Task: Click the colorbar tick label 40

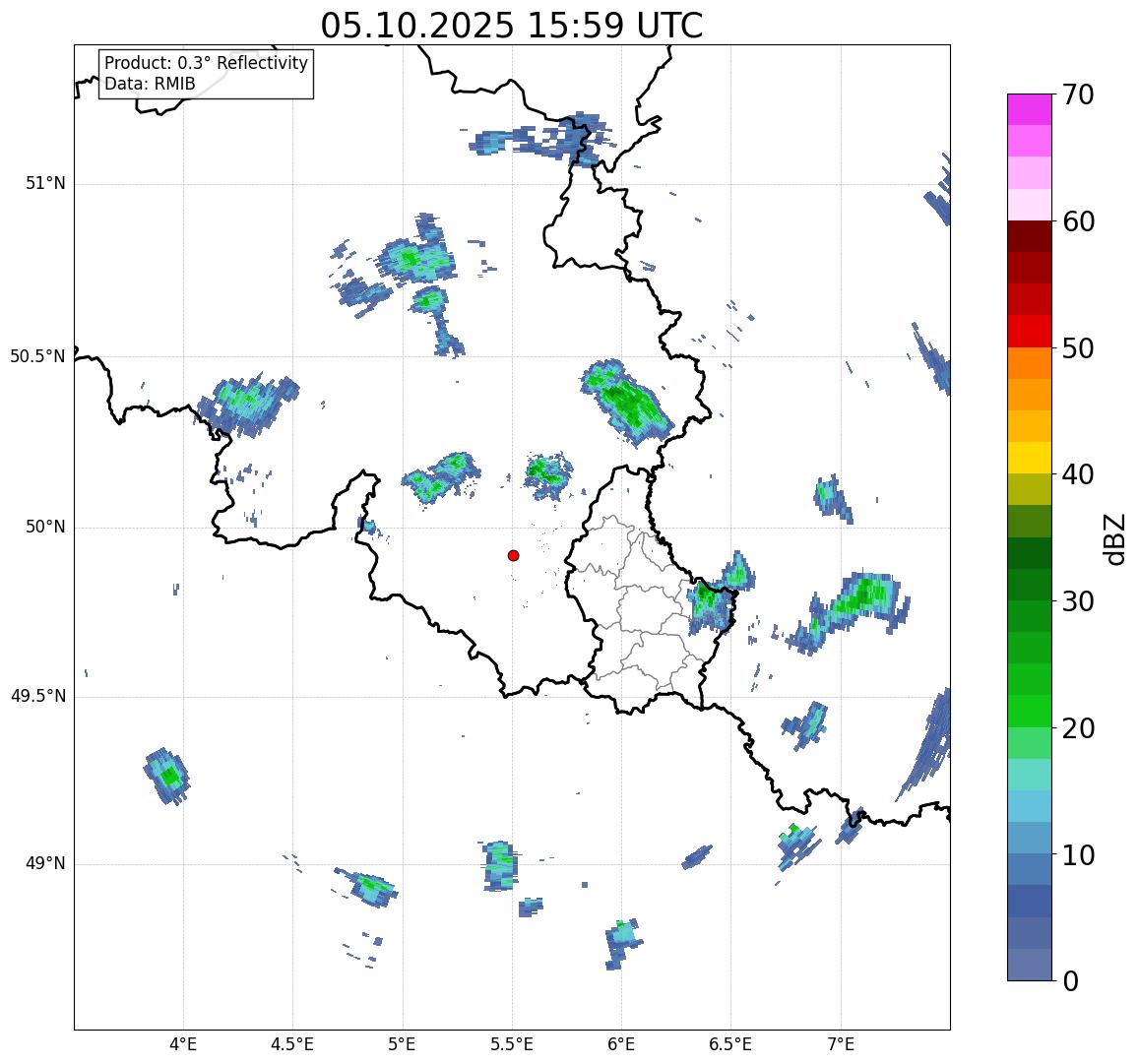Action: pos(1078,474)
